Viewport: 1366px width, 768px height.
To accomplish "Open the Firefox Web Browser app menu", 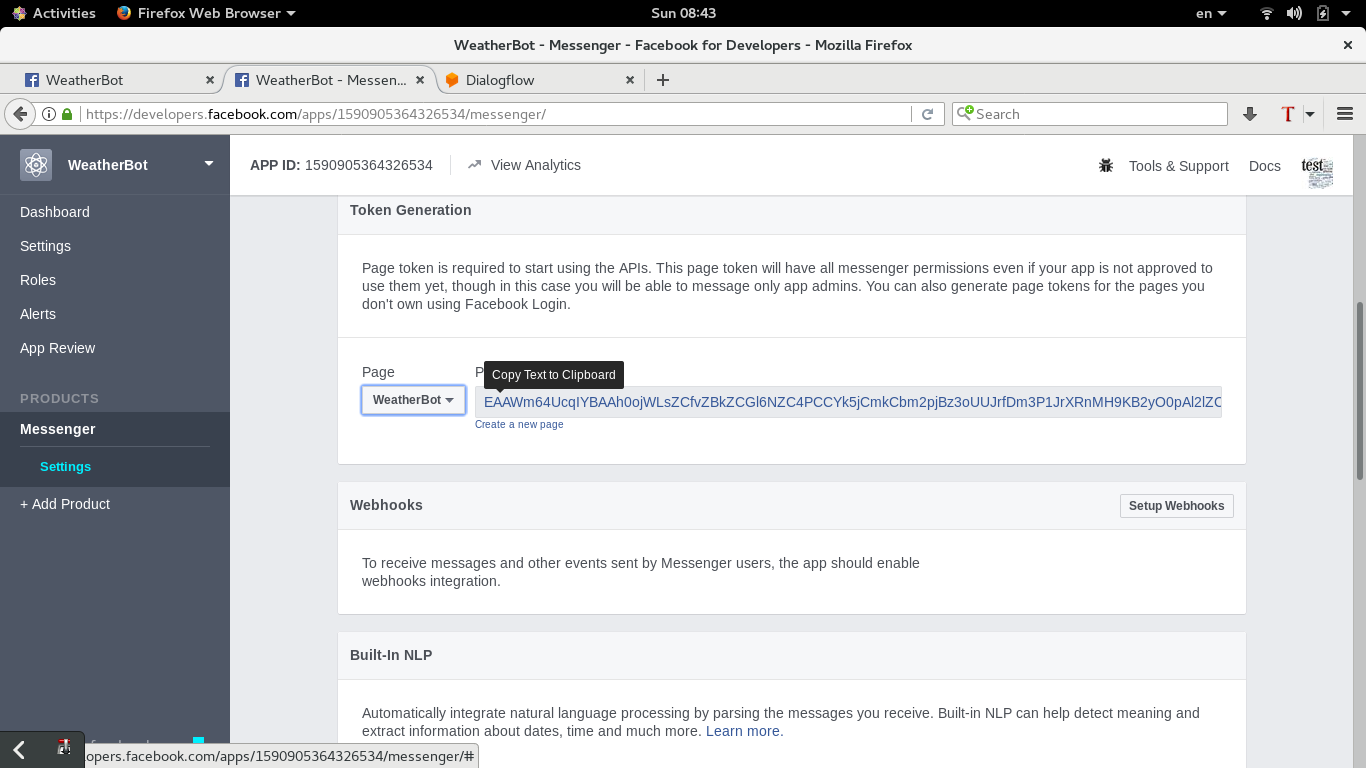I will click(x=206, y=13).
